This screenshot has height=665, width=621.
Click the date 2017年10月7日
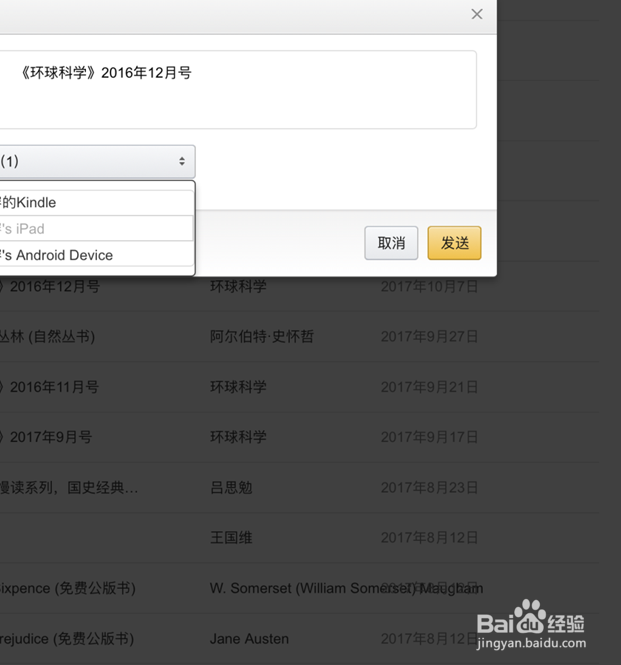click(429, 286)
